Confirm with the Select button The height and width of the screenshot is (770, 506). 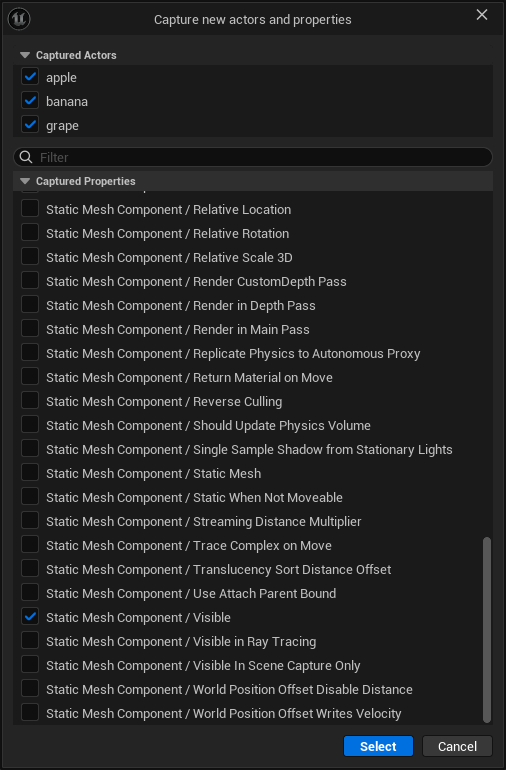[378, 746]
